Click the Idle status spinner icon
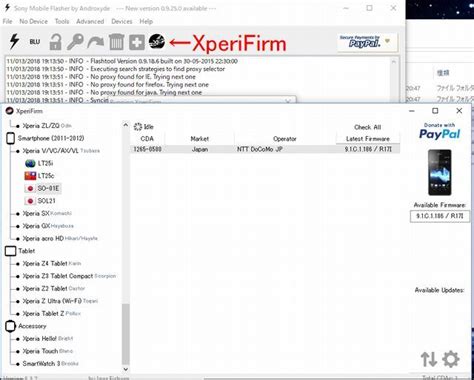The width and height of the screenshot is (474, 380). [x=138, y=127]
